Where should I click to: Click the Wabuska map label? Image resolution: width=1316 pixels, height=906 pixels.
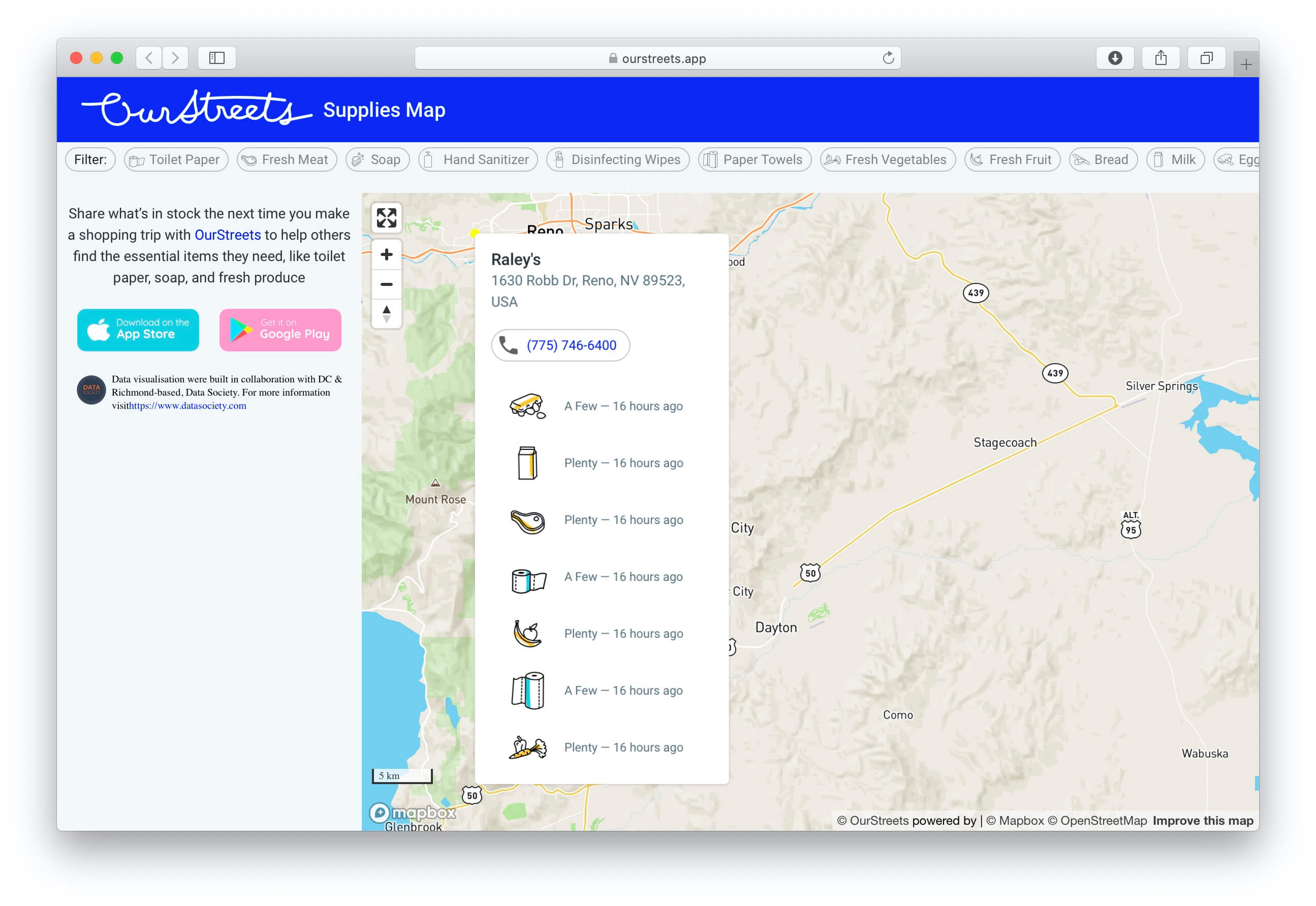point(1204,753)
